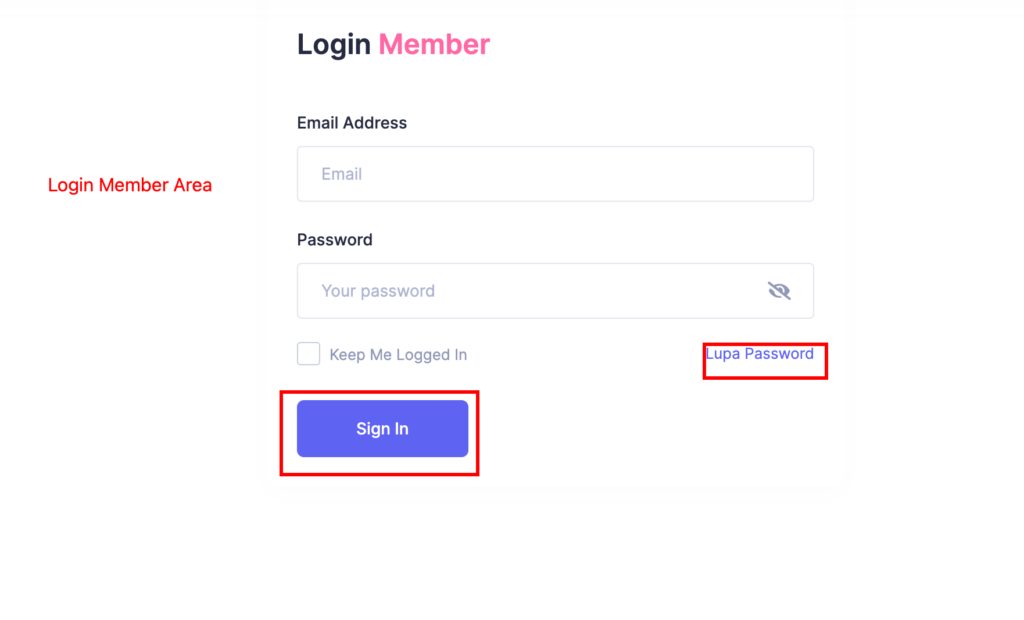Screen dimensions: 1024x620
Task: Open the Lupa Password link
Action: pos(759,353)
